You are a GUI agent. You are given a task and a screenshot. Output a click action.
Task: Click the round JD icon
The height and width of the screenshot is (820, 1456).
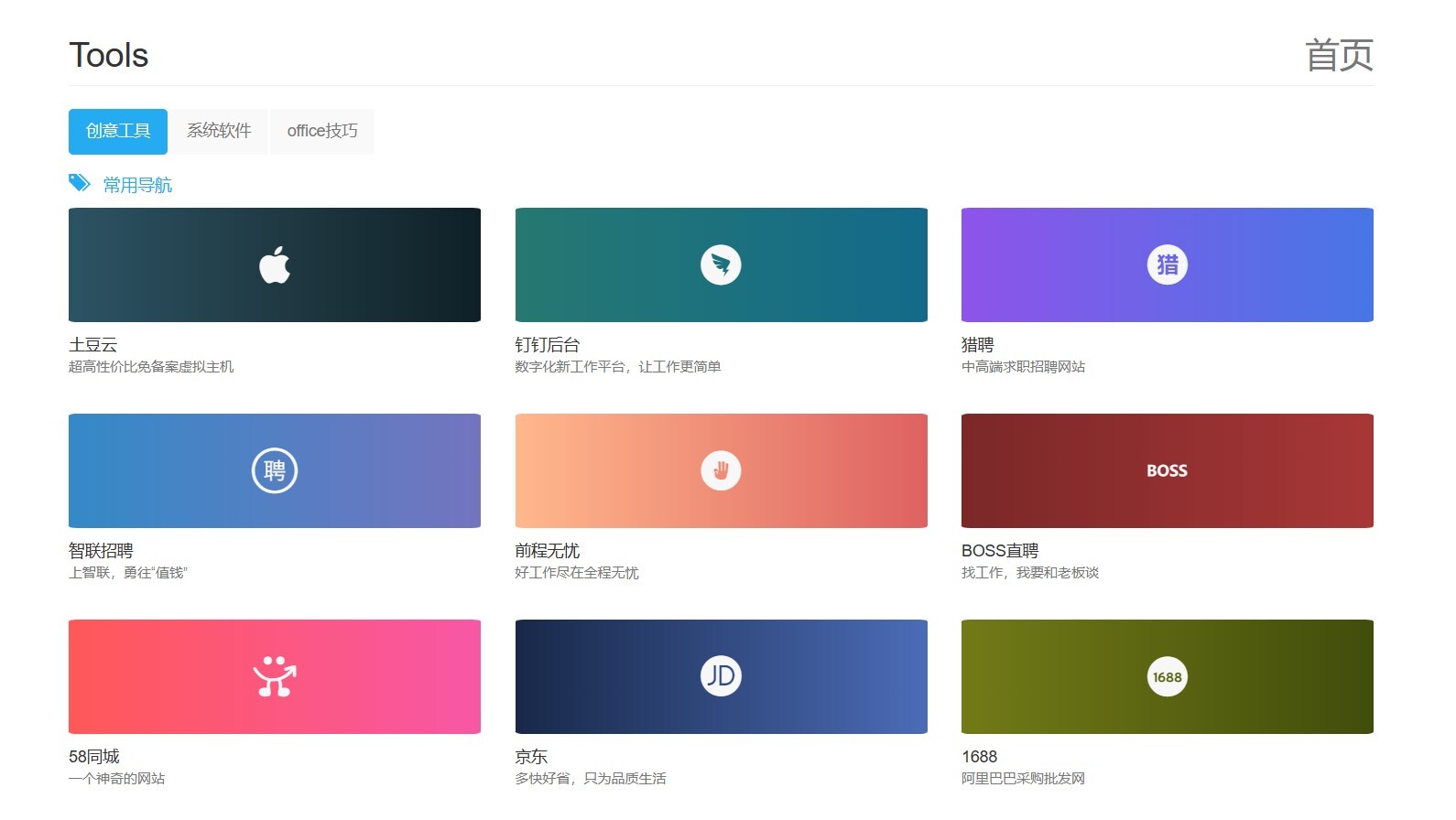point(721,676)
